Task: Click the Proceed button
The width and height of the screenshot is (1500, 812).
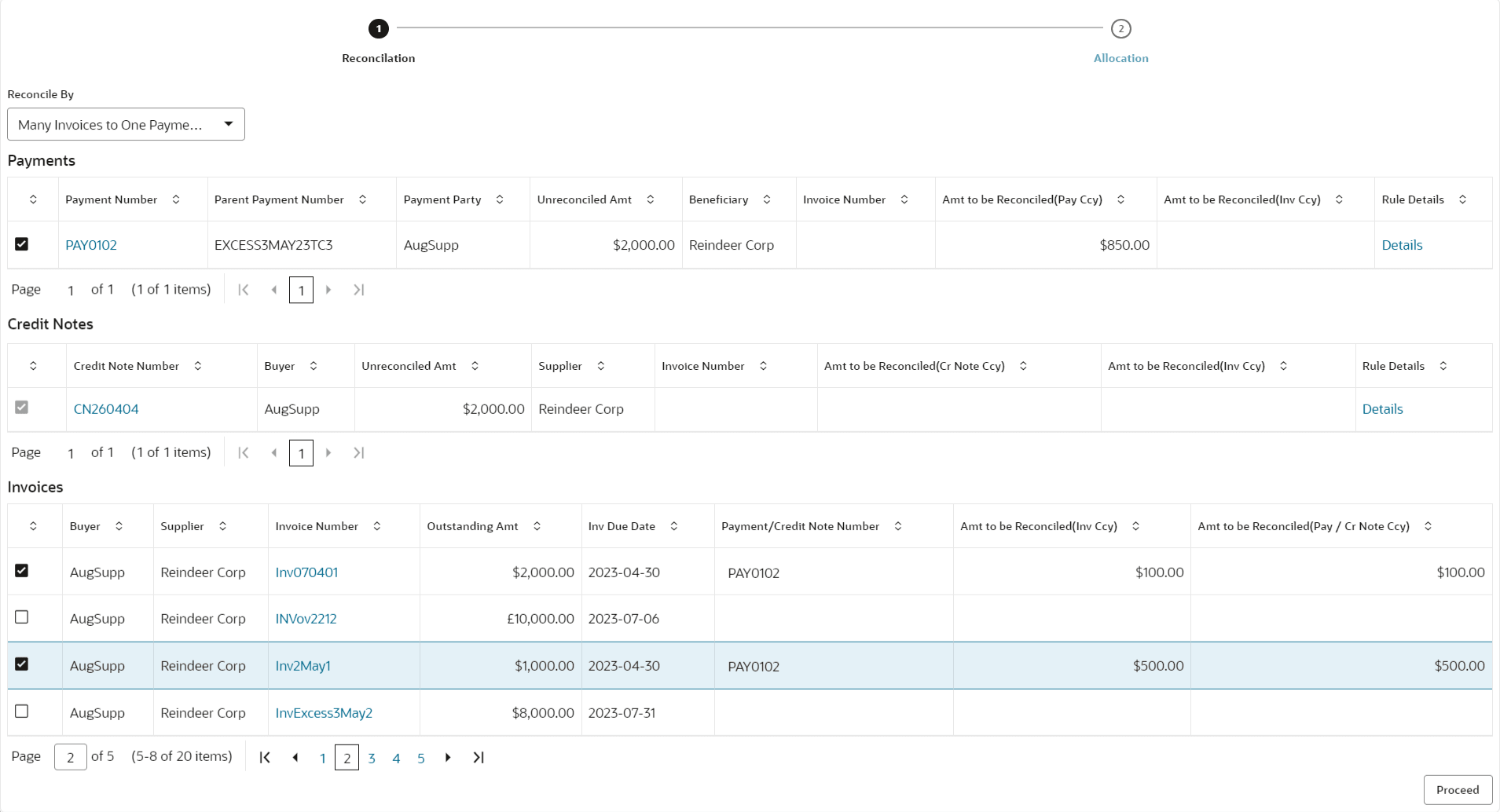Action: (x=1458, y=790)
